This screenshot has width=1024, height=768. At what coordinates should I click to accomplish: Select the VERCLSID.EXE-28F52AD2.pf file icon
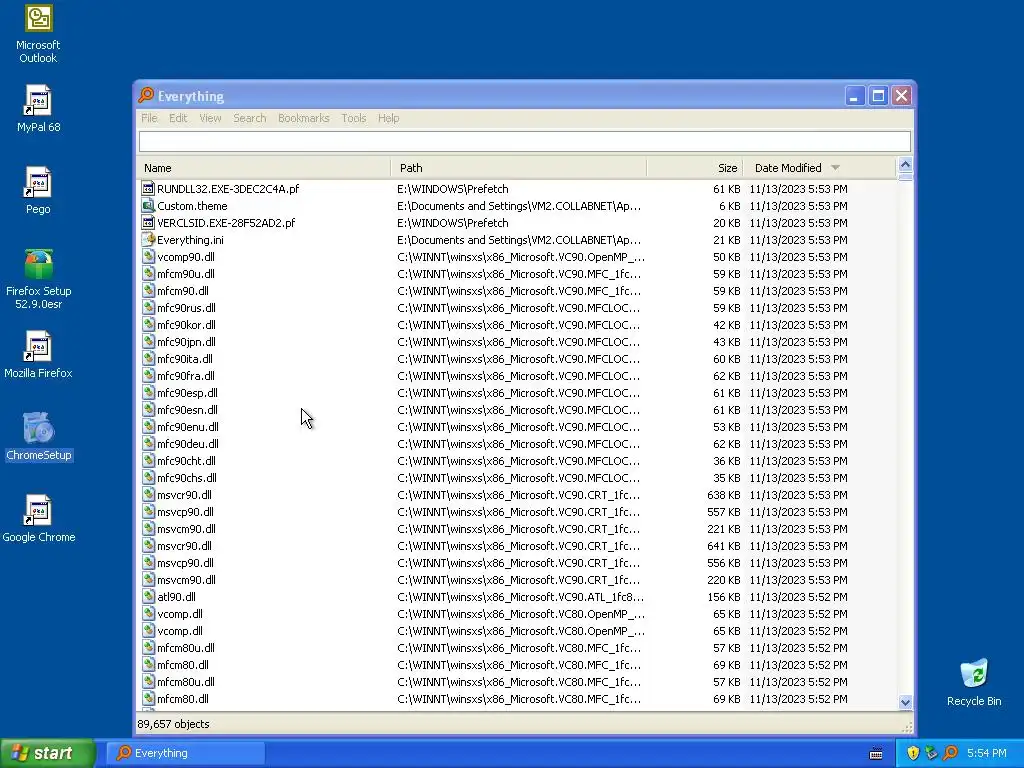[148, 223]
